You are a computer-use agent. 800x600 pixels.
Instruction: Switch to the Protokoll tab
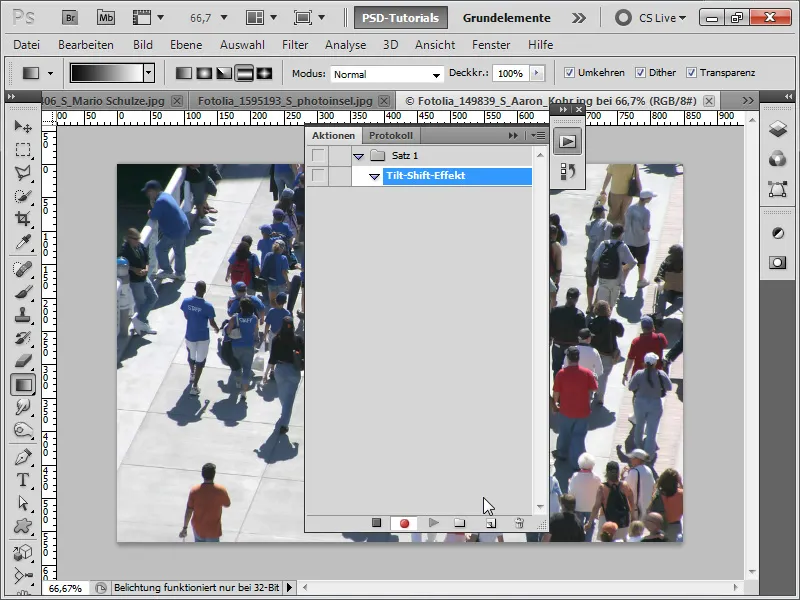(x=391, y=136)
